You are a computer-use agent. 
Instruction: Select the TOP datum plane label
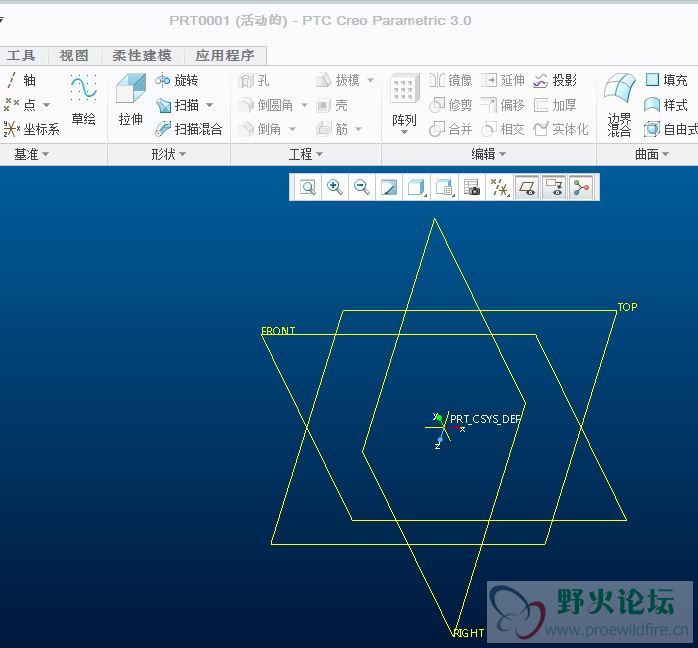click(x=628, y=307)
